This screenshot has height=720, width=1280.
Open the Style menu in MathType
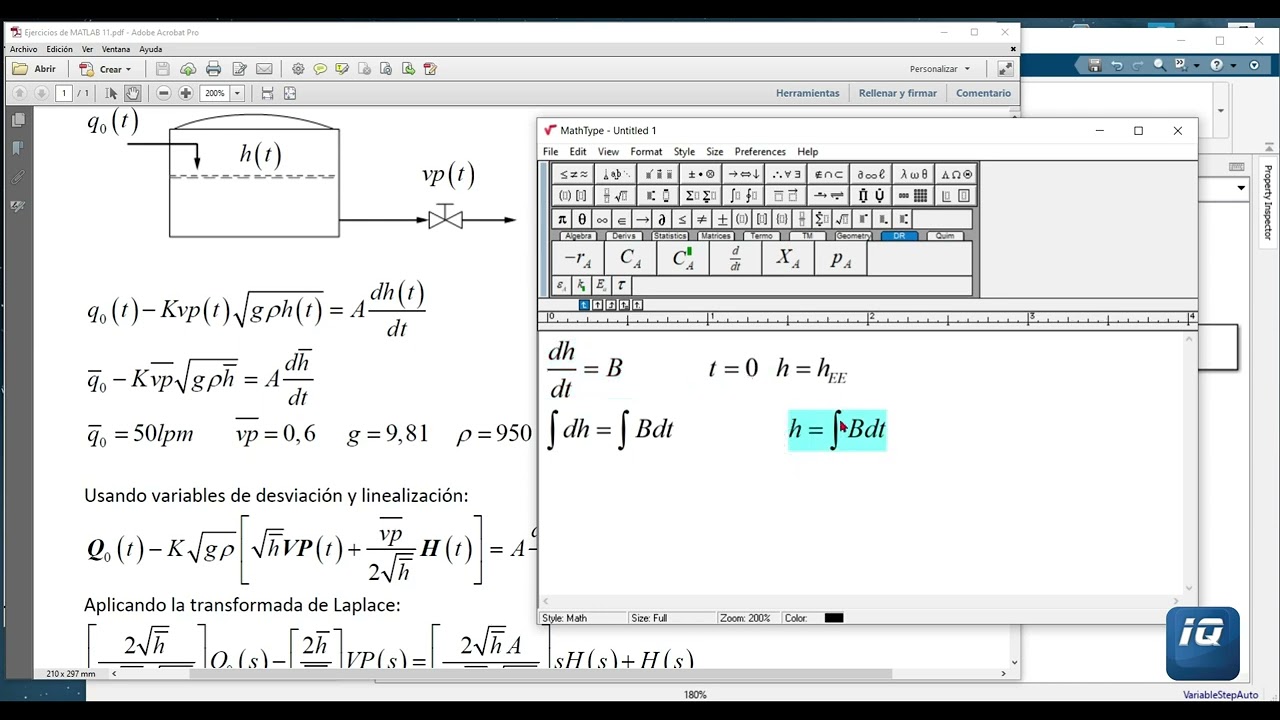[684, 152]
